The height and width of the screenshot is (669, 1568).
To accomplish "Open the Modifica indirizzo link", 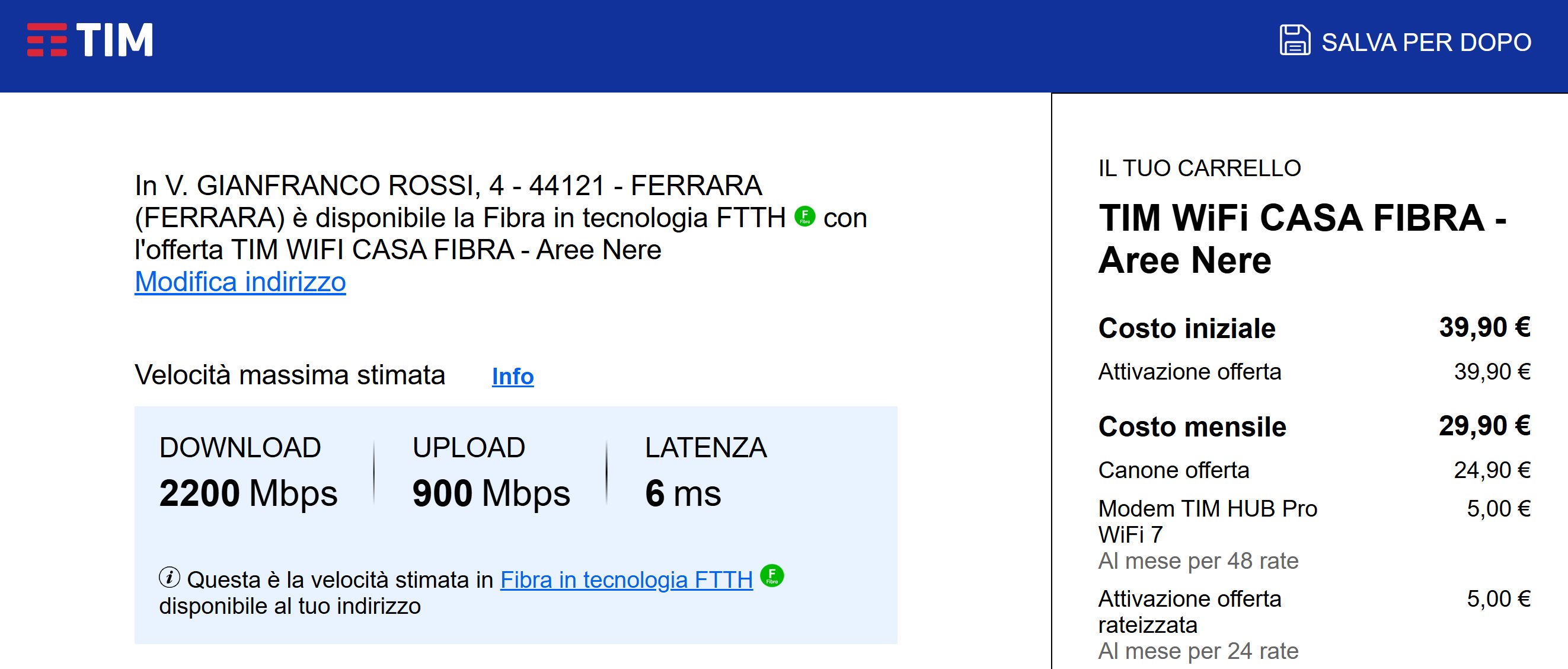I will 240,282.
